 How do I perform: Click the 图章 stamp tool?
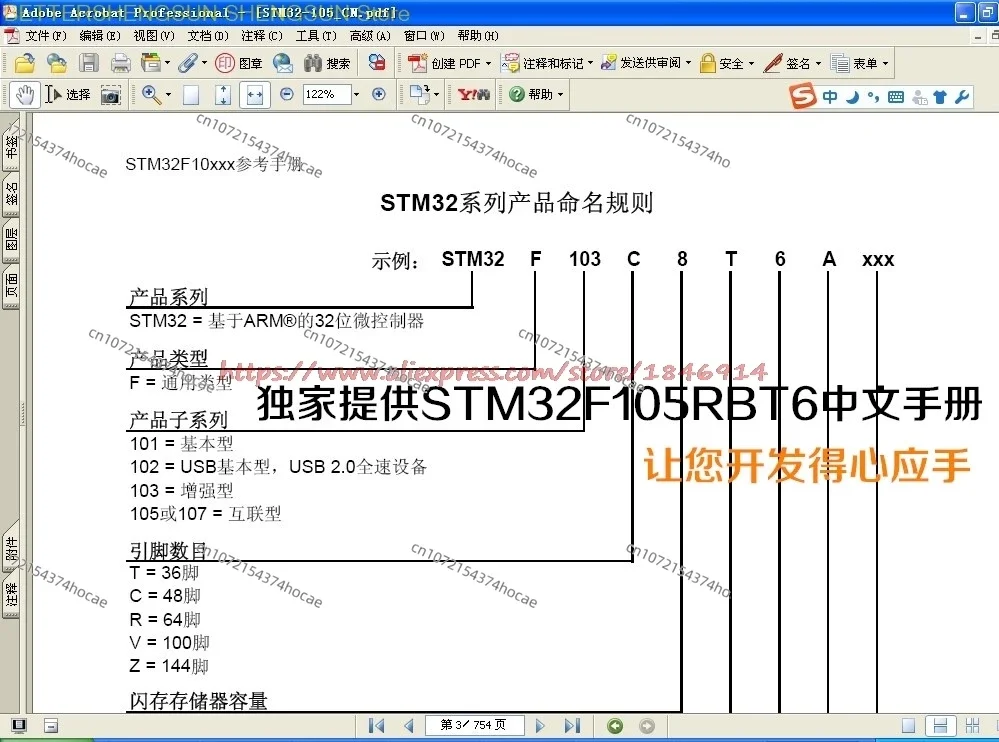pyautogui.click(x=239, y=63)
